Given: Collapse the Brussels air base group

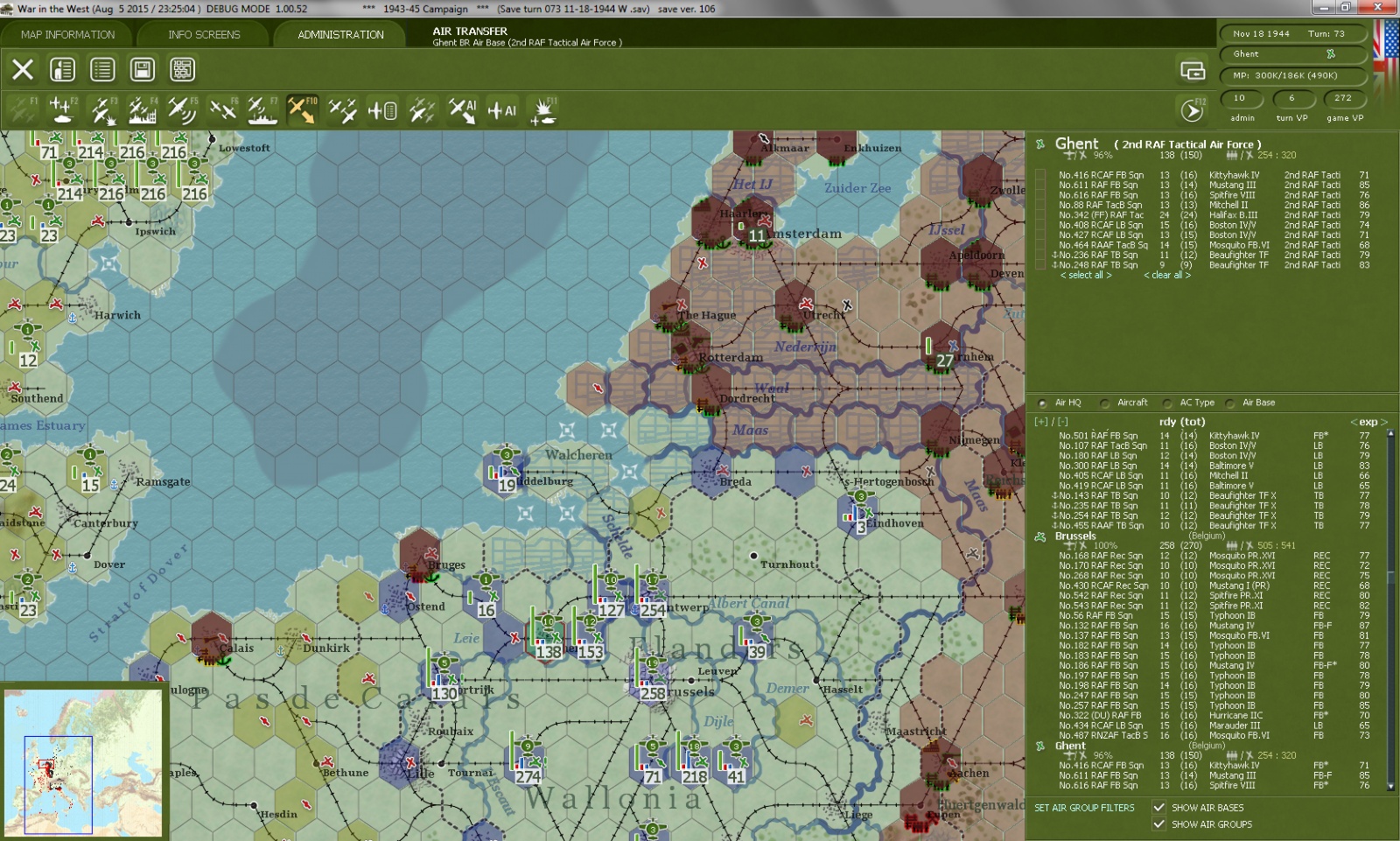Looking at the screenshot, I should (1040, 536).
